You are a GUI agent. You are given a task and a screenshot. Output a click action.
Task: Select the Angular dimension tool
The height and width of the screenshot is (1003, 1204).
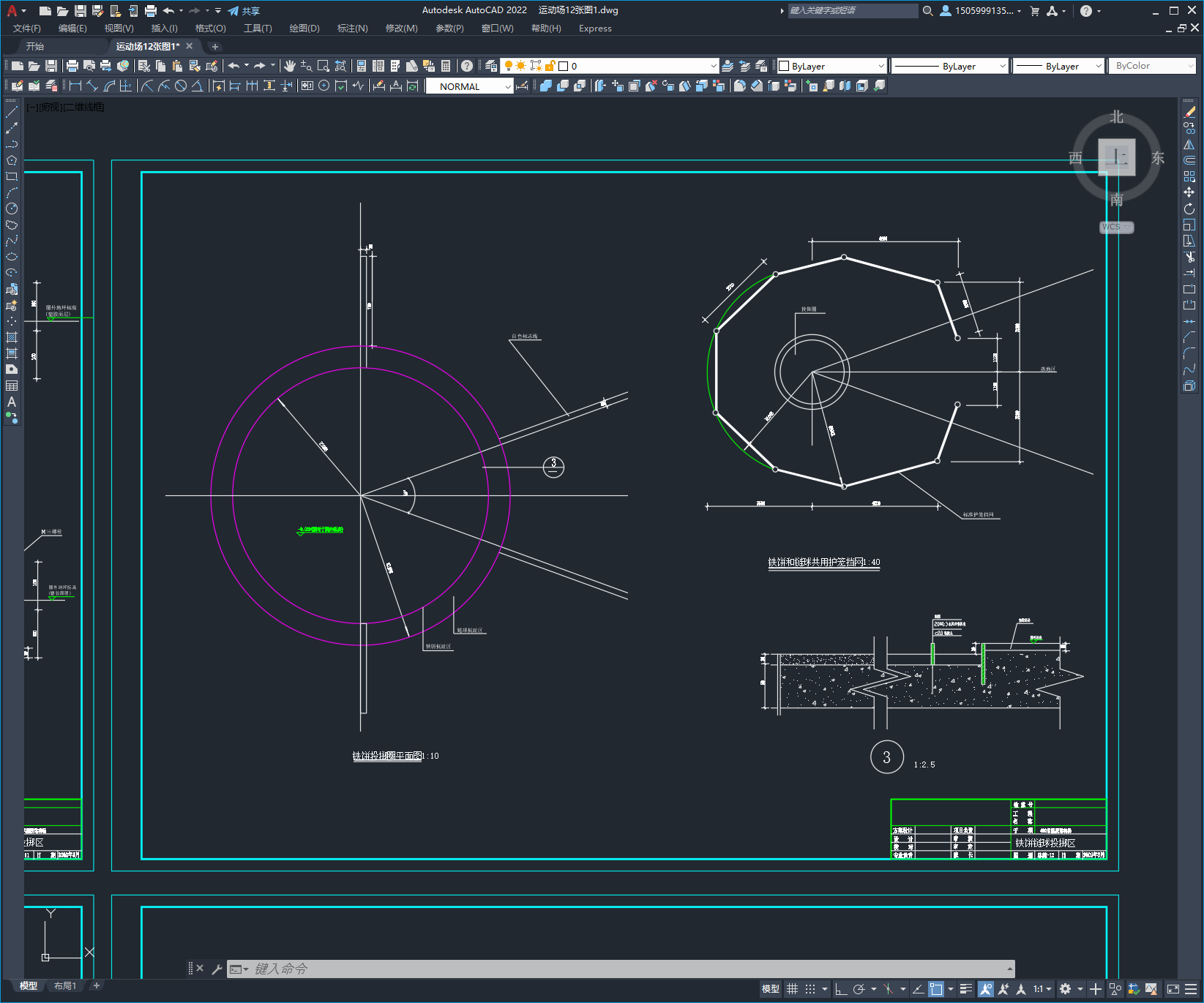198,86
